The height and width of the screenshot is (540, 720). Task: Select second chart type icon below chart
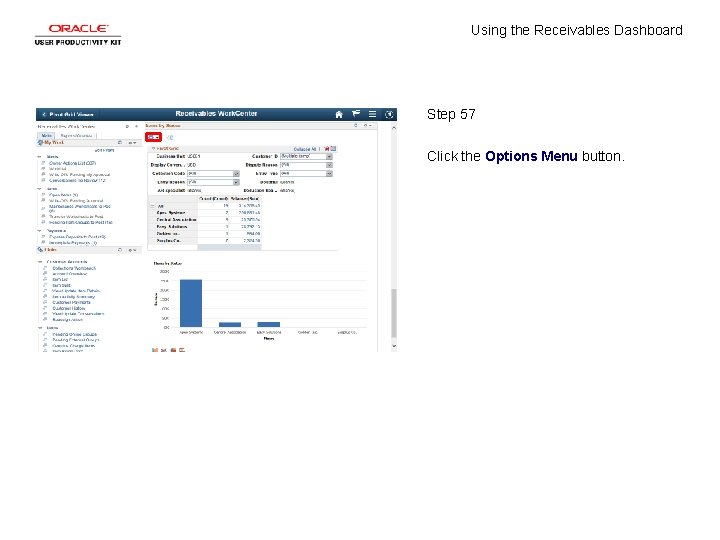(x=164, y=350)
